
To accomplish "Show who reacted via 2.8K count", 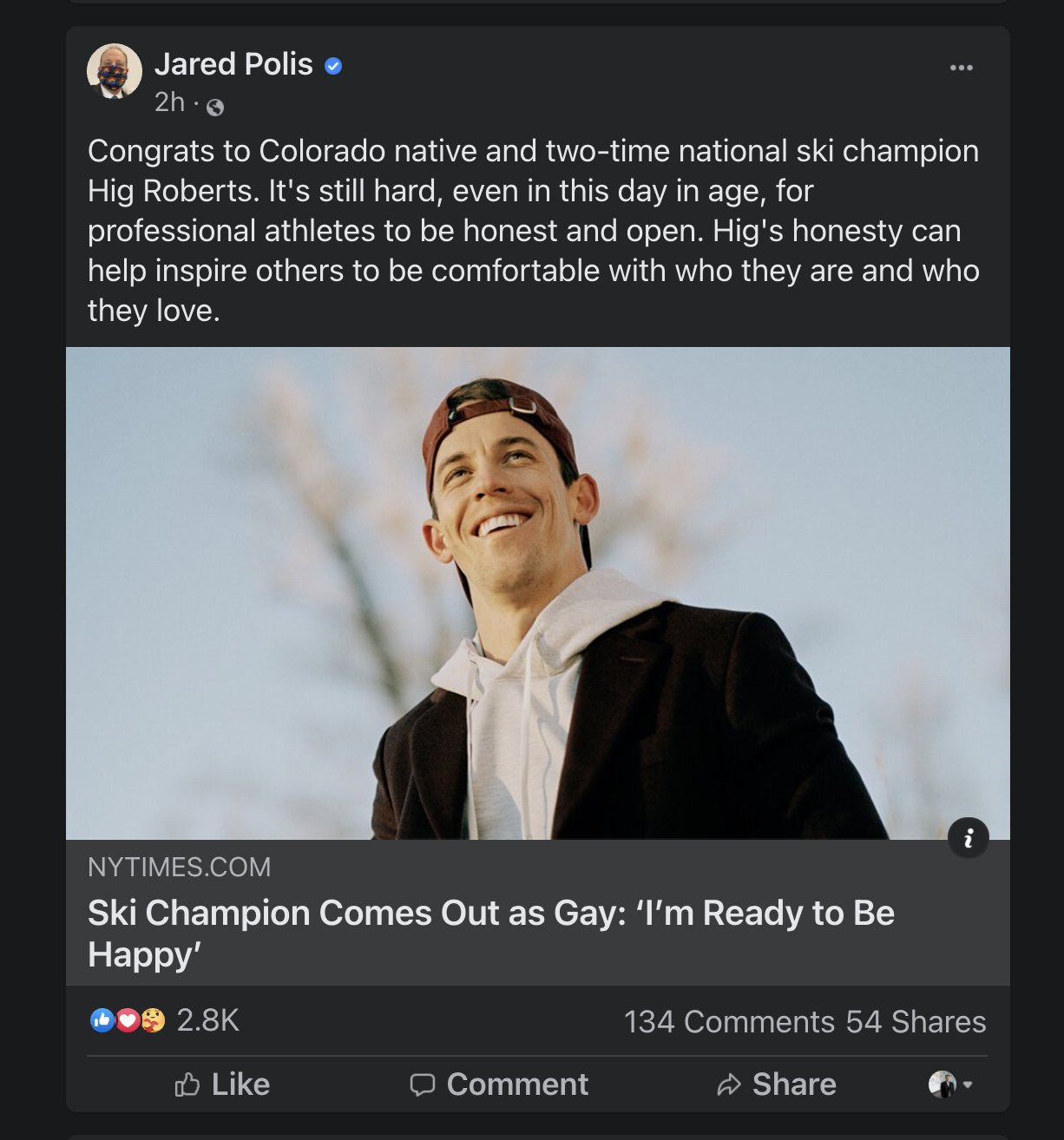I will pos(208,1020).
